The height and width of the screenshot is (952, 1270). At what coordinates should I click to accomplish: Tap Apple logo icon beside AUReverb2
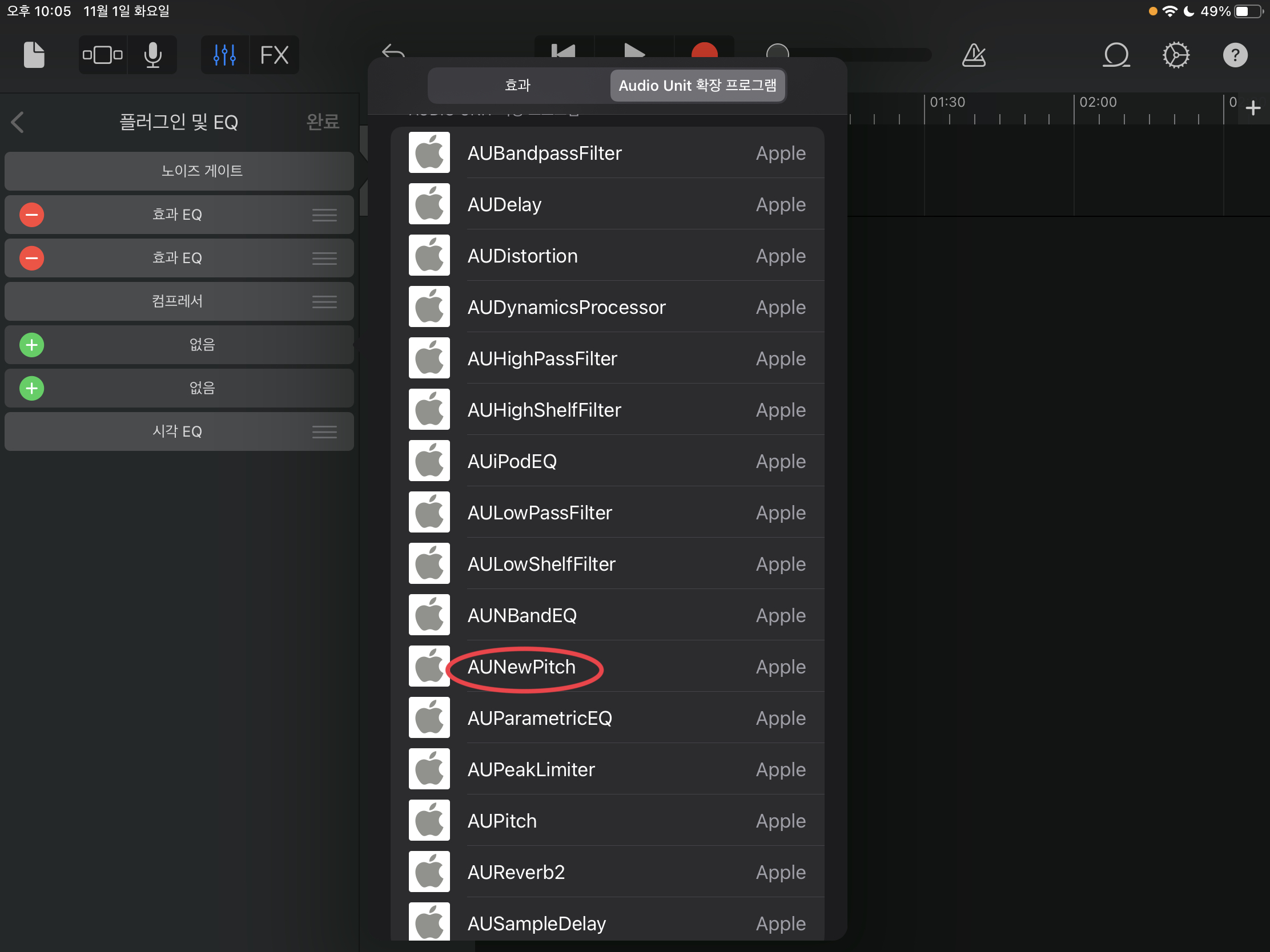[429, 872]
